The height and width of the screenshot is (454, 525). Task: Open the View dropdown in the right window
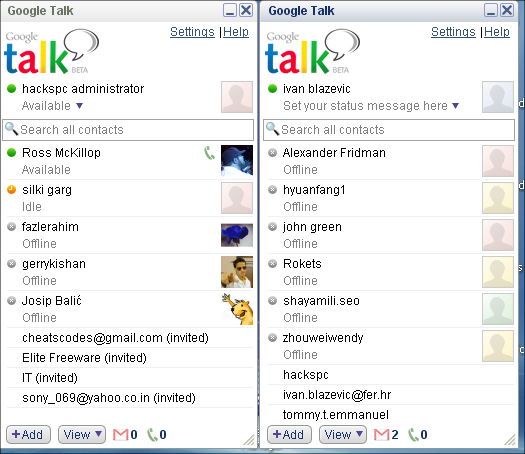pos(343,435)
